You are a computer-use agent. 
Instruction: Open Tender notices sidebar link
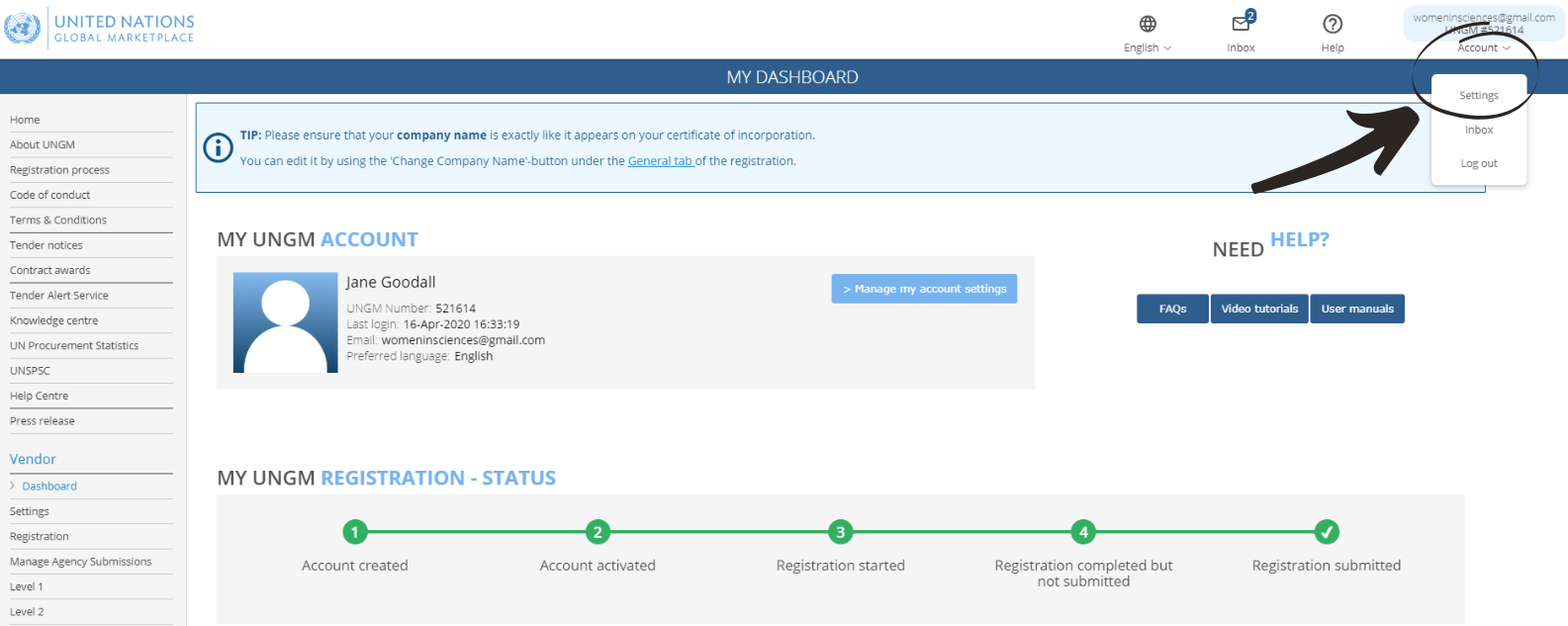point(46,245)
